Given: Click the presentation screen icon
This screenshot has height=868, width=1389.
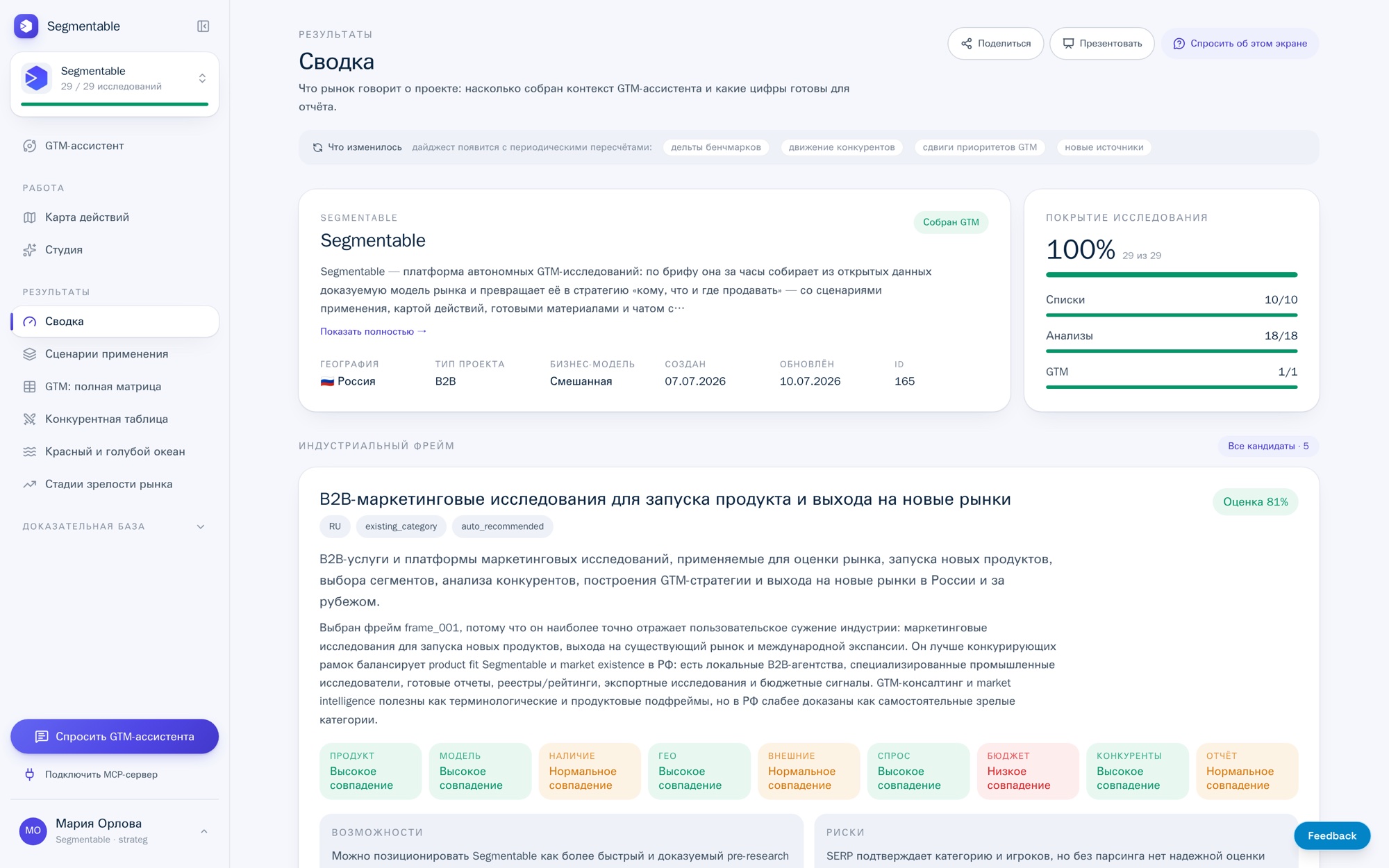Looking at the screenshot, I should (x=1068, y=44).
